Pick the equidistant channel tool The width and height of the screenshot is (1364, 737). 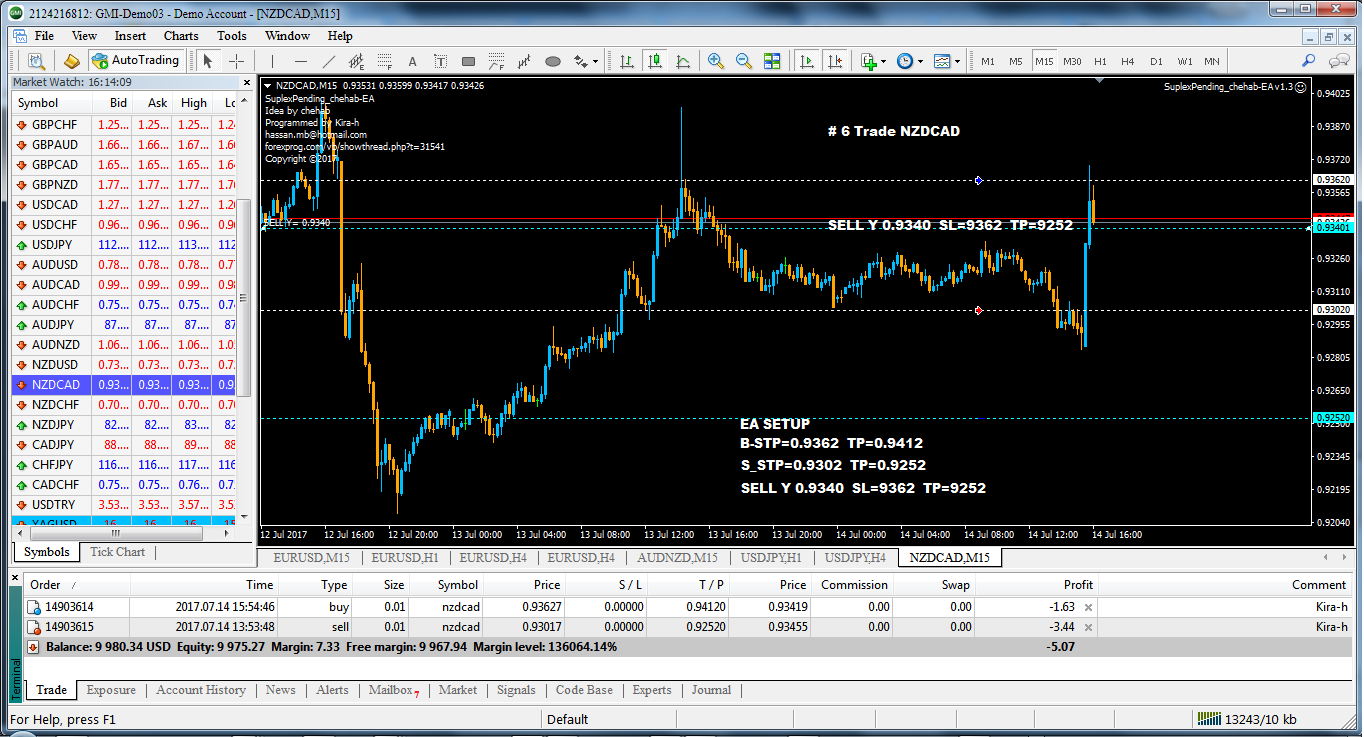[x=356, y=61]
